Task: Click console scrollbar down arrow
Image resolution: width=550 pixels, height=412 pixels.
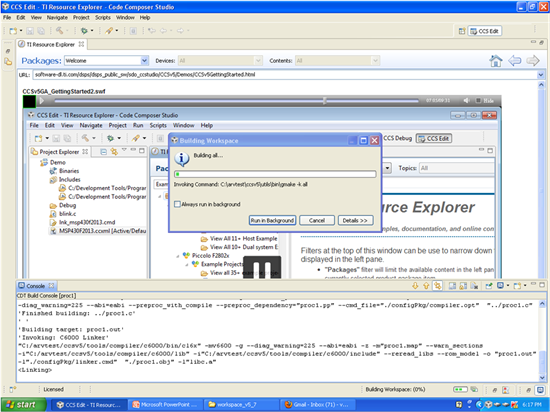Action: coord(542,378)
